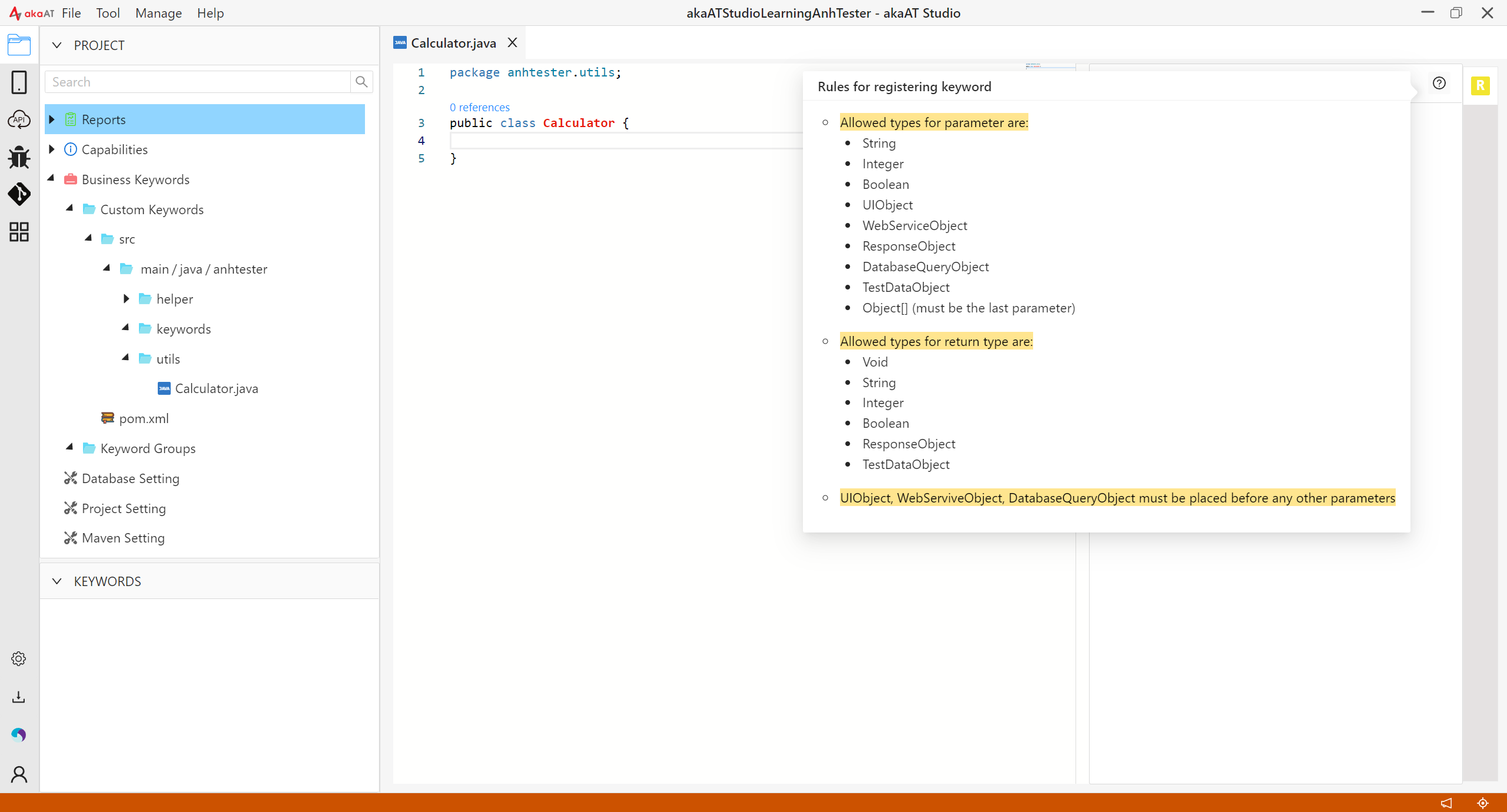The height and width of the screenshot is (812, 1507).
Task: Click editor line 4 empty line
Action: coord(626,141)
